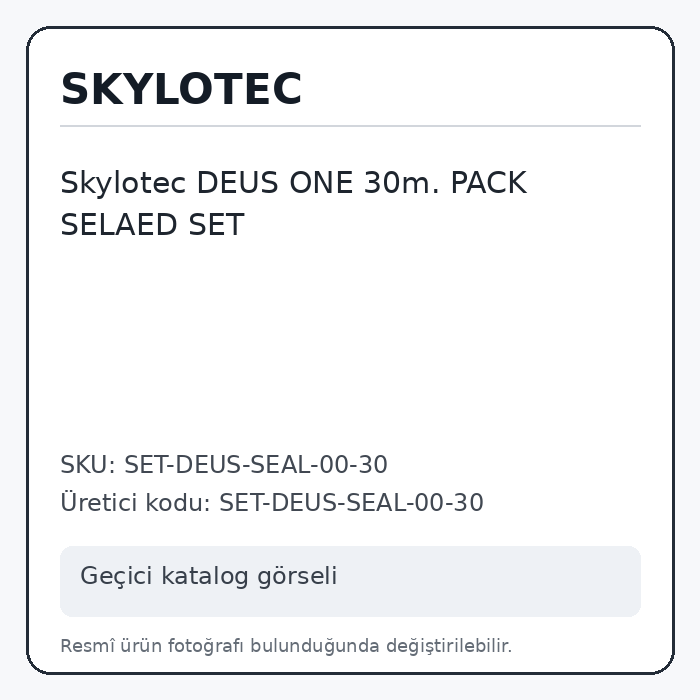Select the SKU value SET-DEUS-SEAL-00-30
The image size is (700, 700).
pyautogui.click(x=255, y=465)
